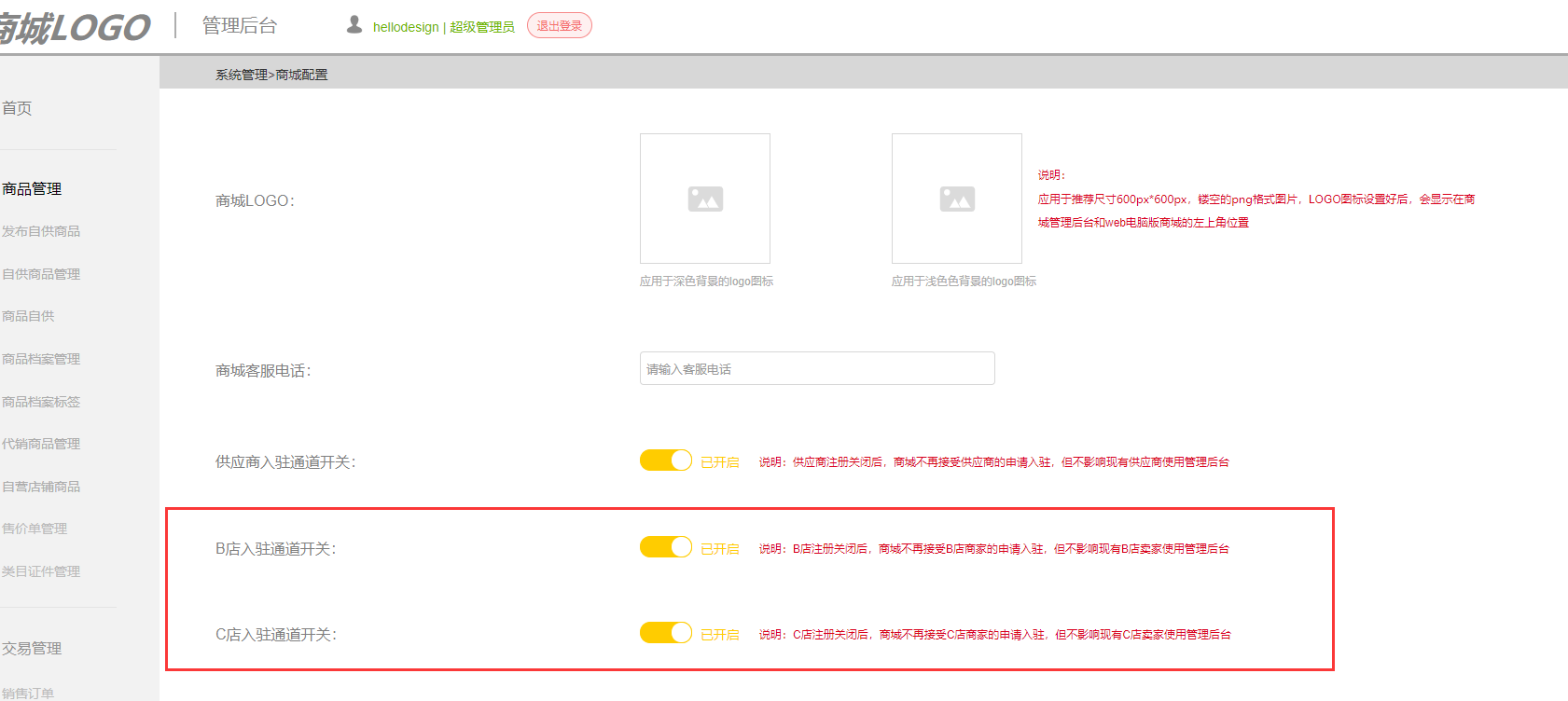This screenshot has width=1568, height=701.
Task: Click the image placeholder icon for dark-background logo
Action: click(705, 199)
